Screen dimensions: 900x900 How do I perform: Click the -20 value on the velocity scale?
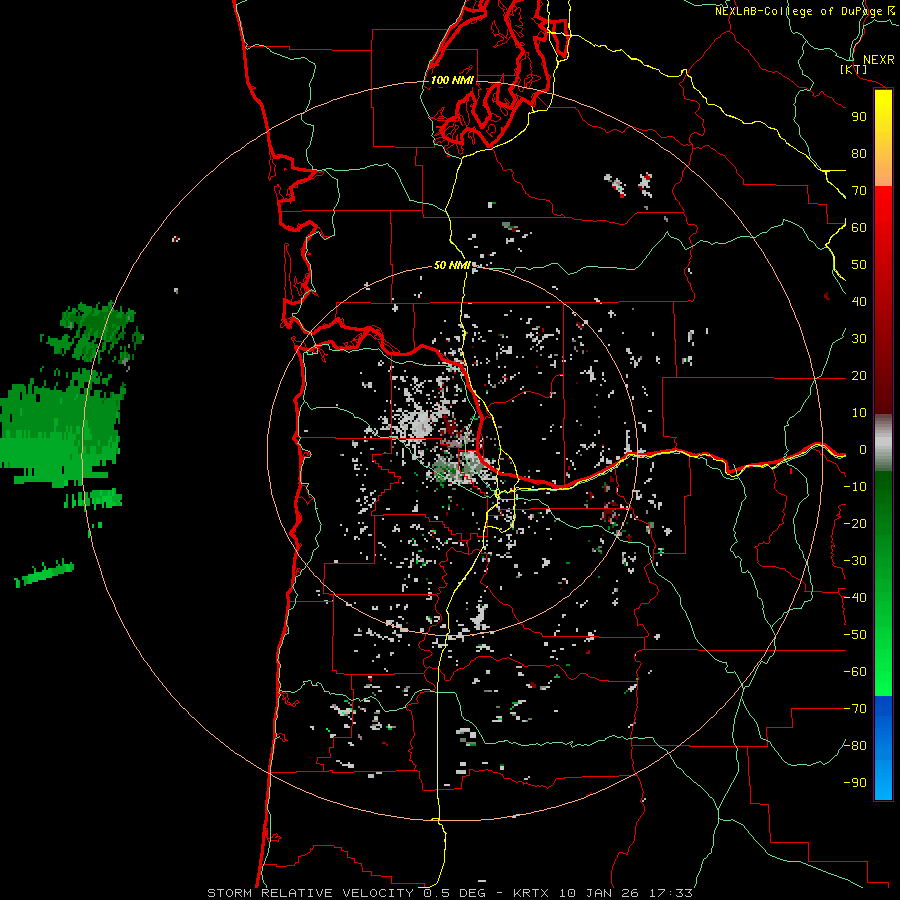click(x=855, y=524)
